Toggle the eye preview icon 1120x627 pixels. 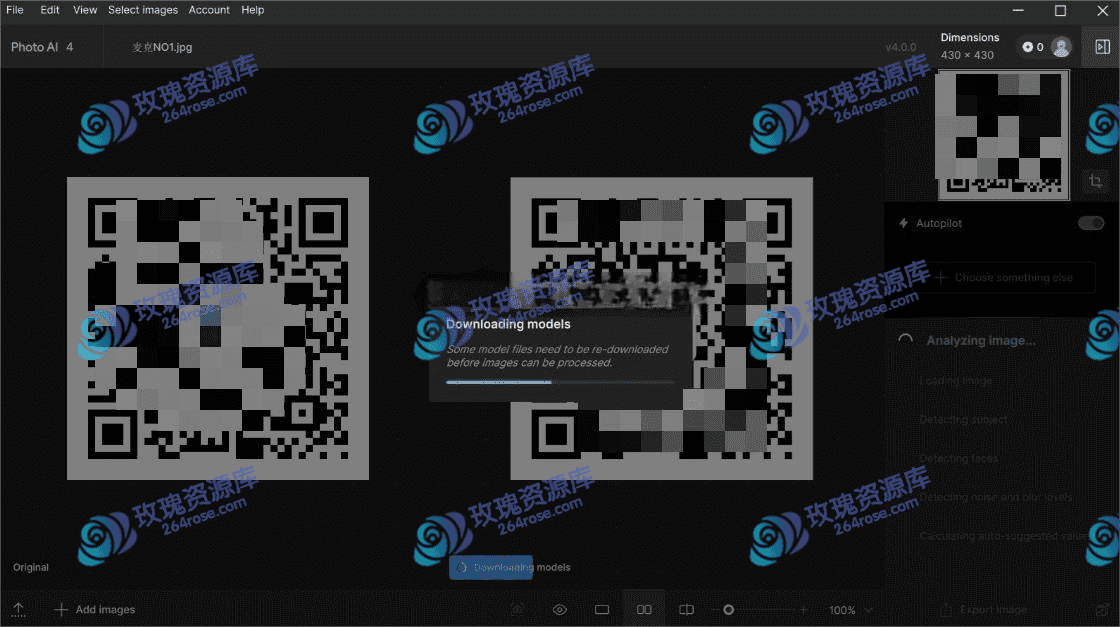560,610
